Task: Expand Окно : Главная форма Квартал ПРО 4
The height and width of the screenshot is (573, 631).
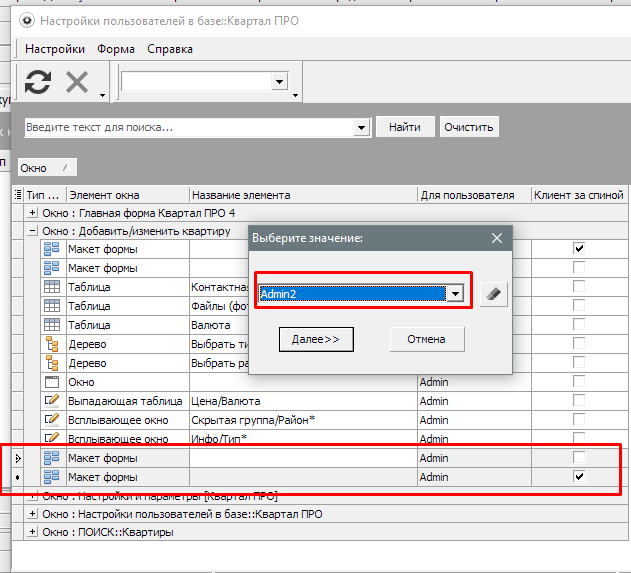Action: 33,213
